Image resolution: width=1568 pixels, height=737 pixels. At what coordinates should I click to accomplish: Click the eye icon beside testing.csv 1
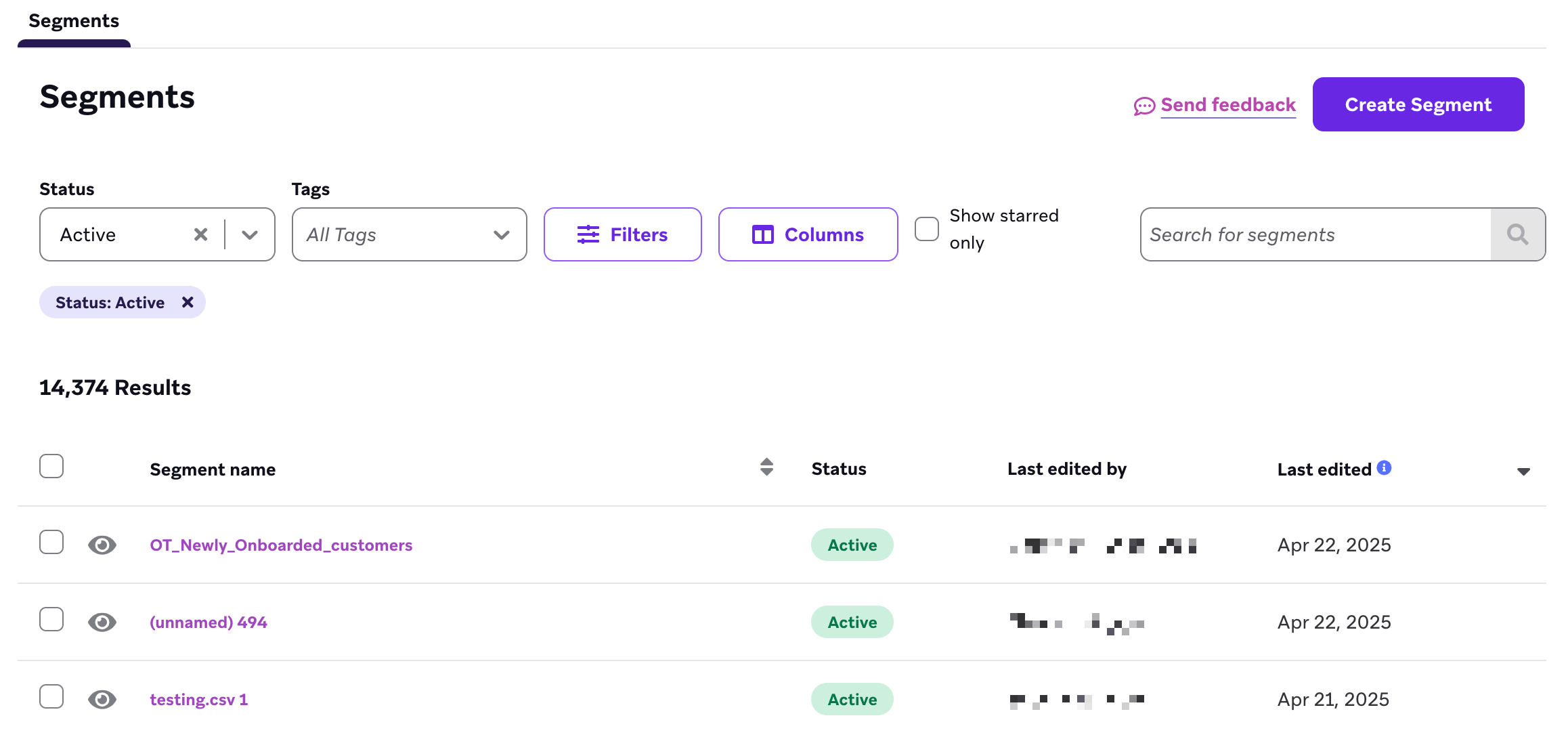(102, 699)
